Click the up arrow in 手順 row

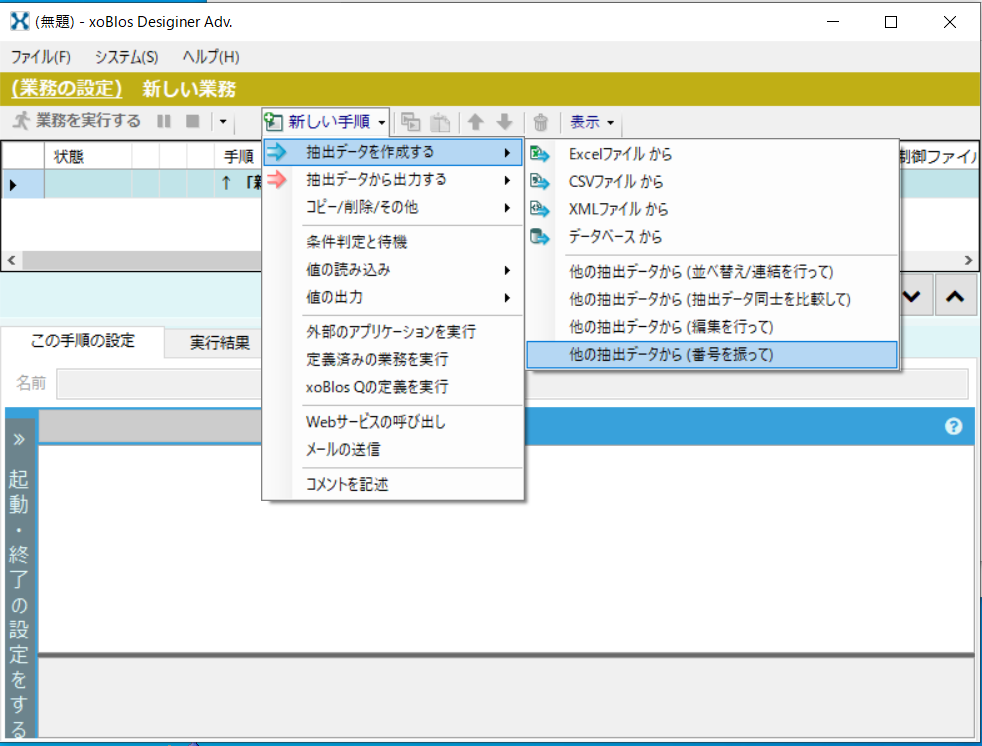point(226,184)
